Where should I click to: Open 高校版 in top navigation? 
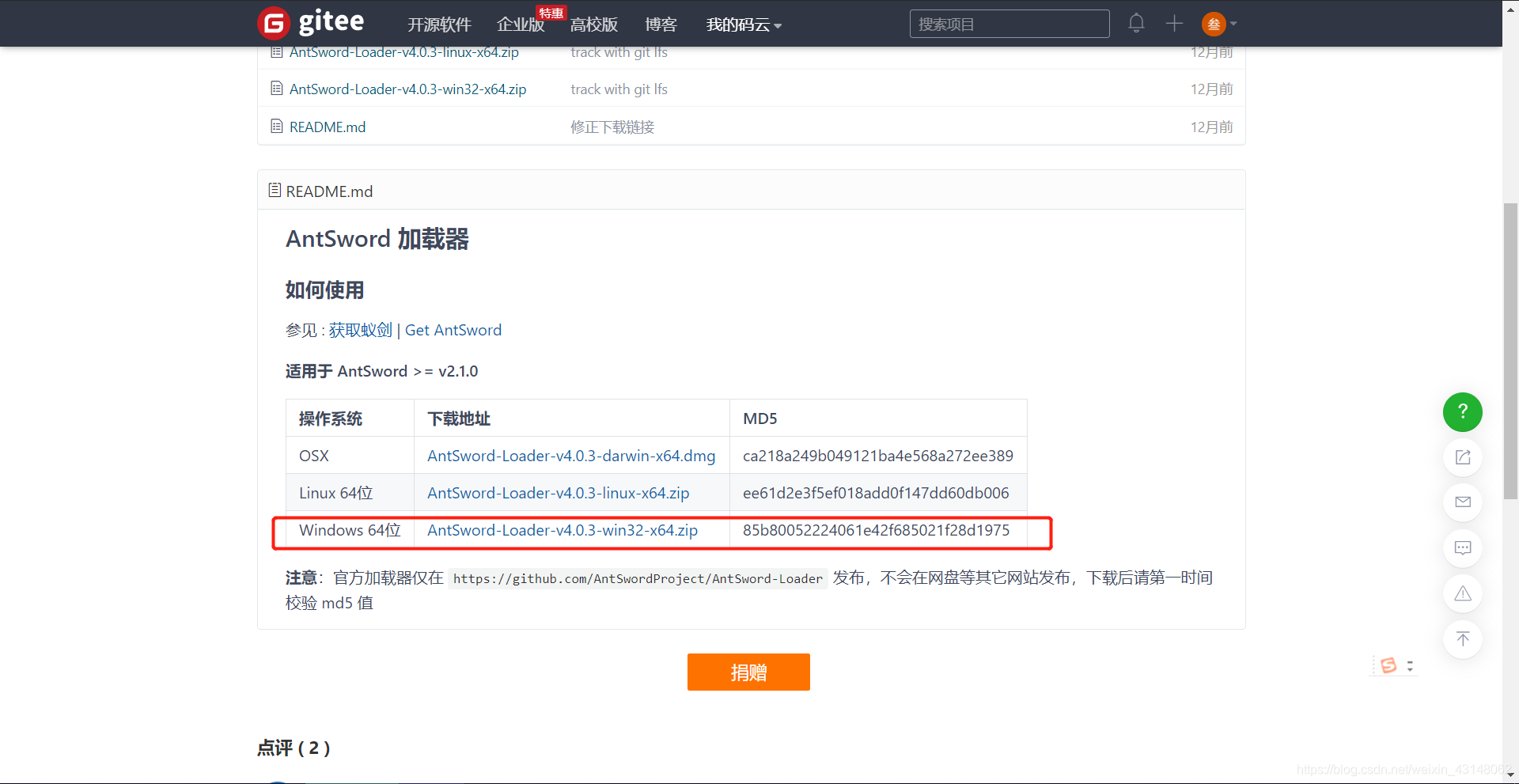click(x=593, y=25)
